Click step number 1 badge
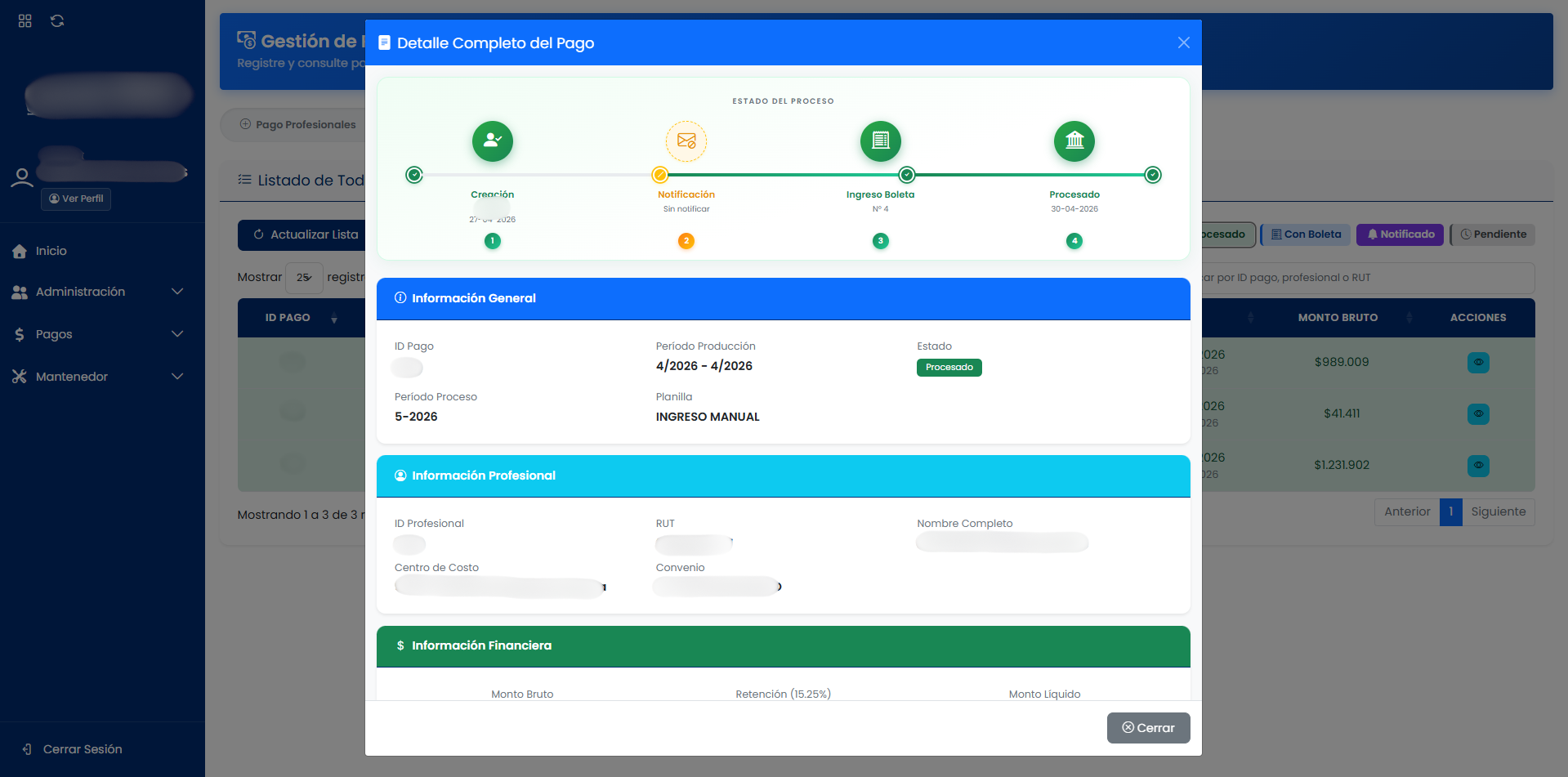Viewport: 1568px width, 777px height. [x=493, y=241]
